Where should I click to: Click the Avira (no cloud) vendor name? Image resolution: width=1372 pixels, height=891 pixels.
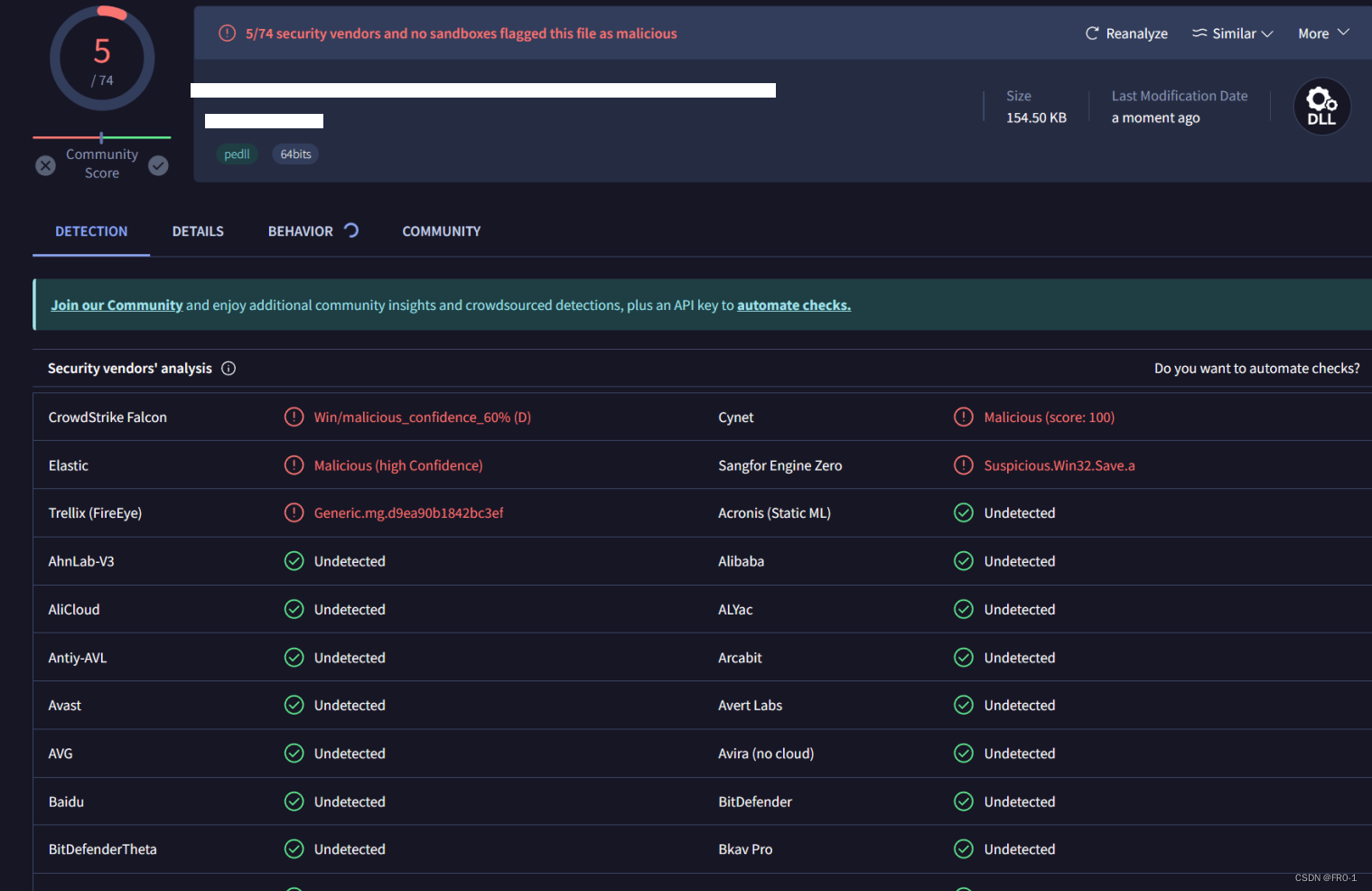pos(766,754)
